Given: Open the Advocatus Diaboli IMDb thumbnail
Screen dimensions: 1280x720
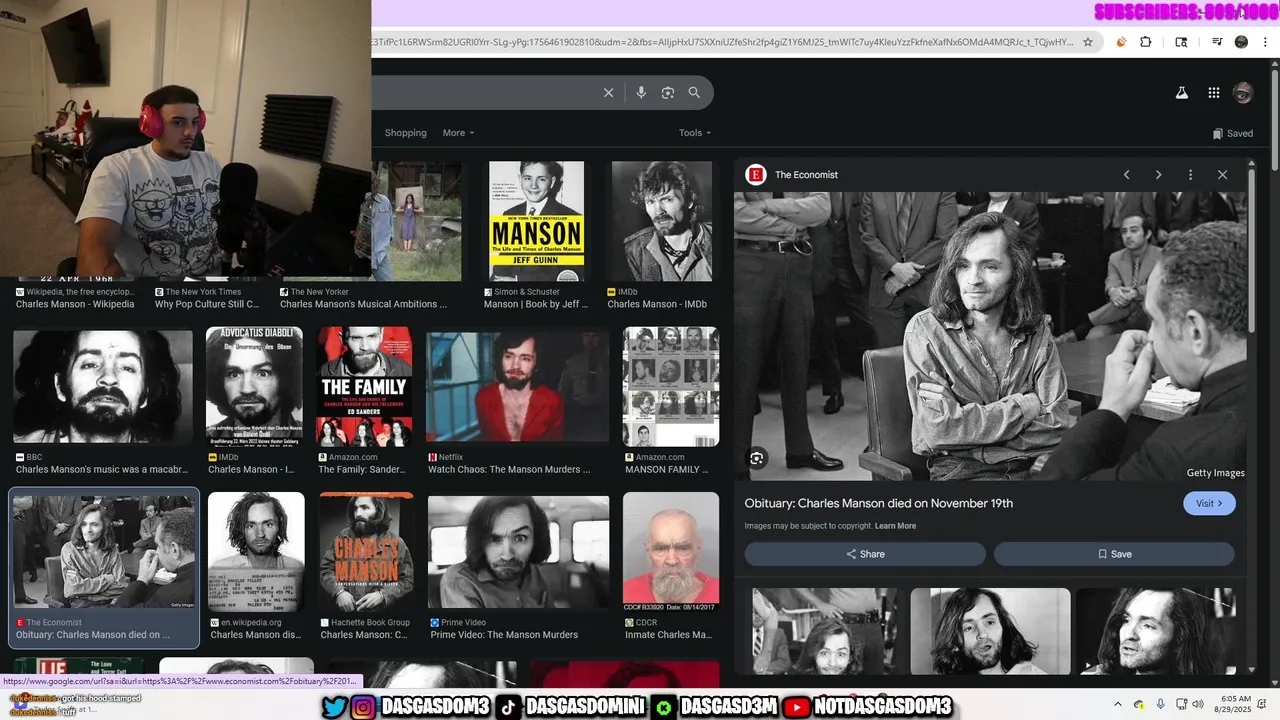Looking at the screenshot, I should coord(254,386).
